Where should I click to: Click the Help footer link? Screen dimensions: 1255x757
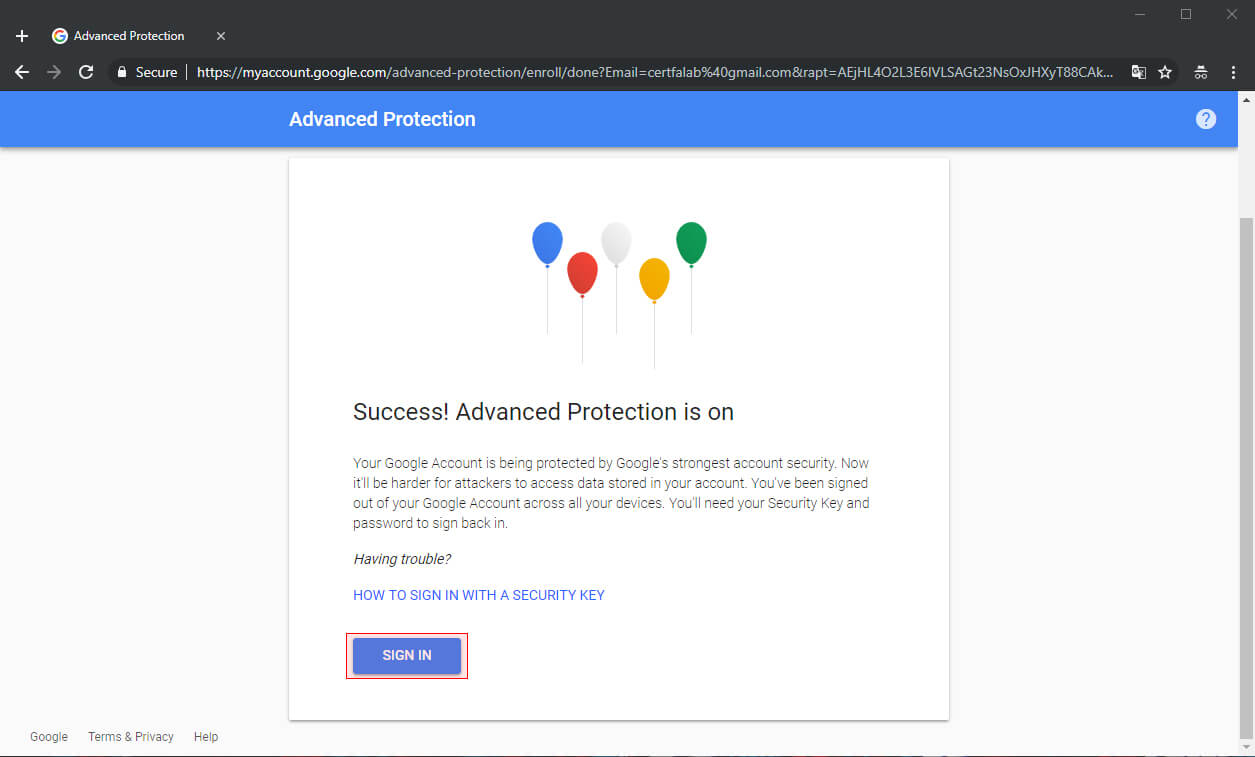pos(206,737)
